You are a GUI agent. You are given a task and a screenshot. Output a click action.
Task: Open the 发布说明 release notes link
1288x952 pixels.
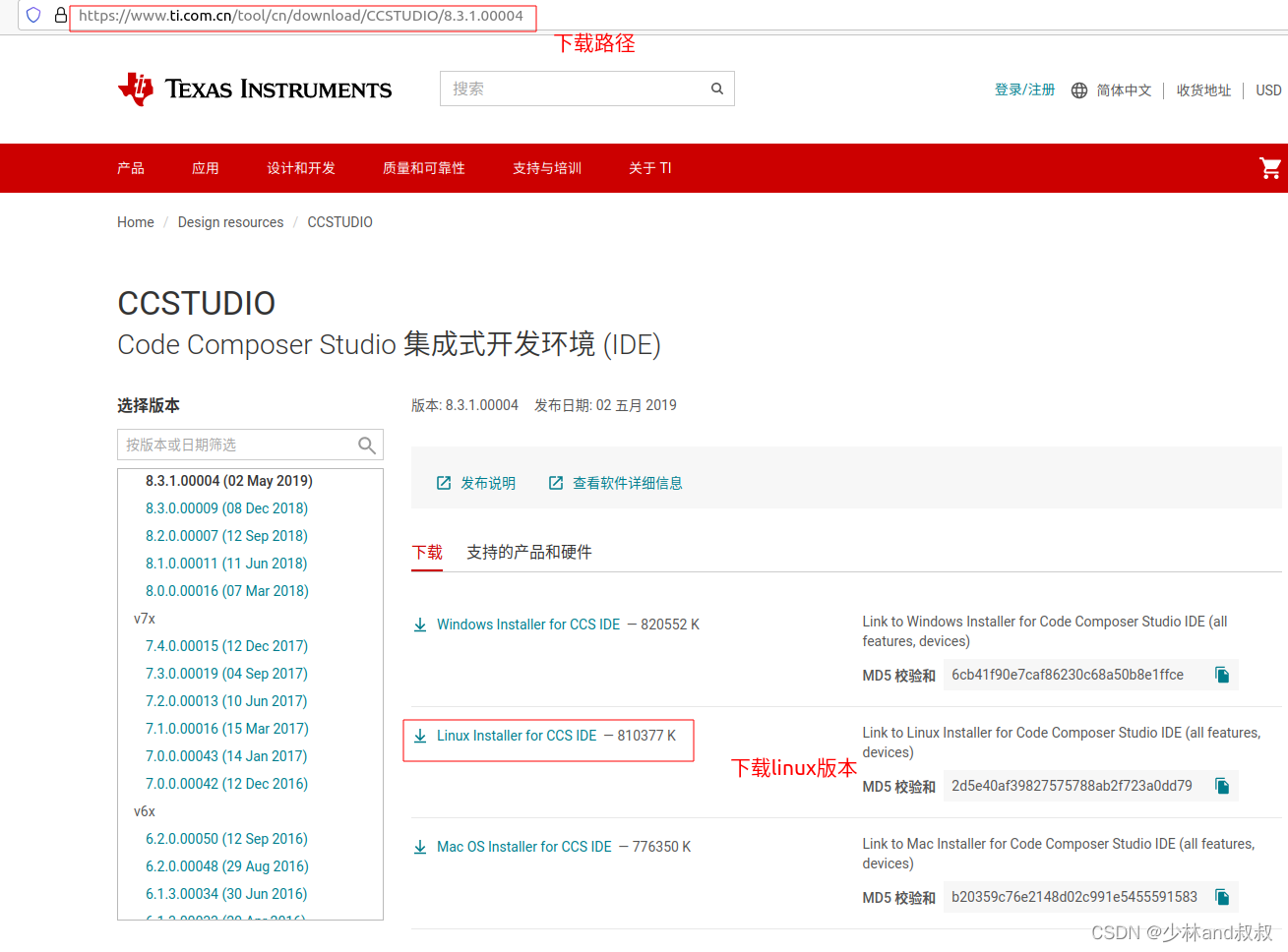tap(488, 483)
